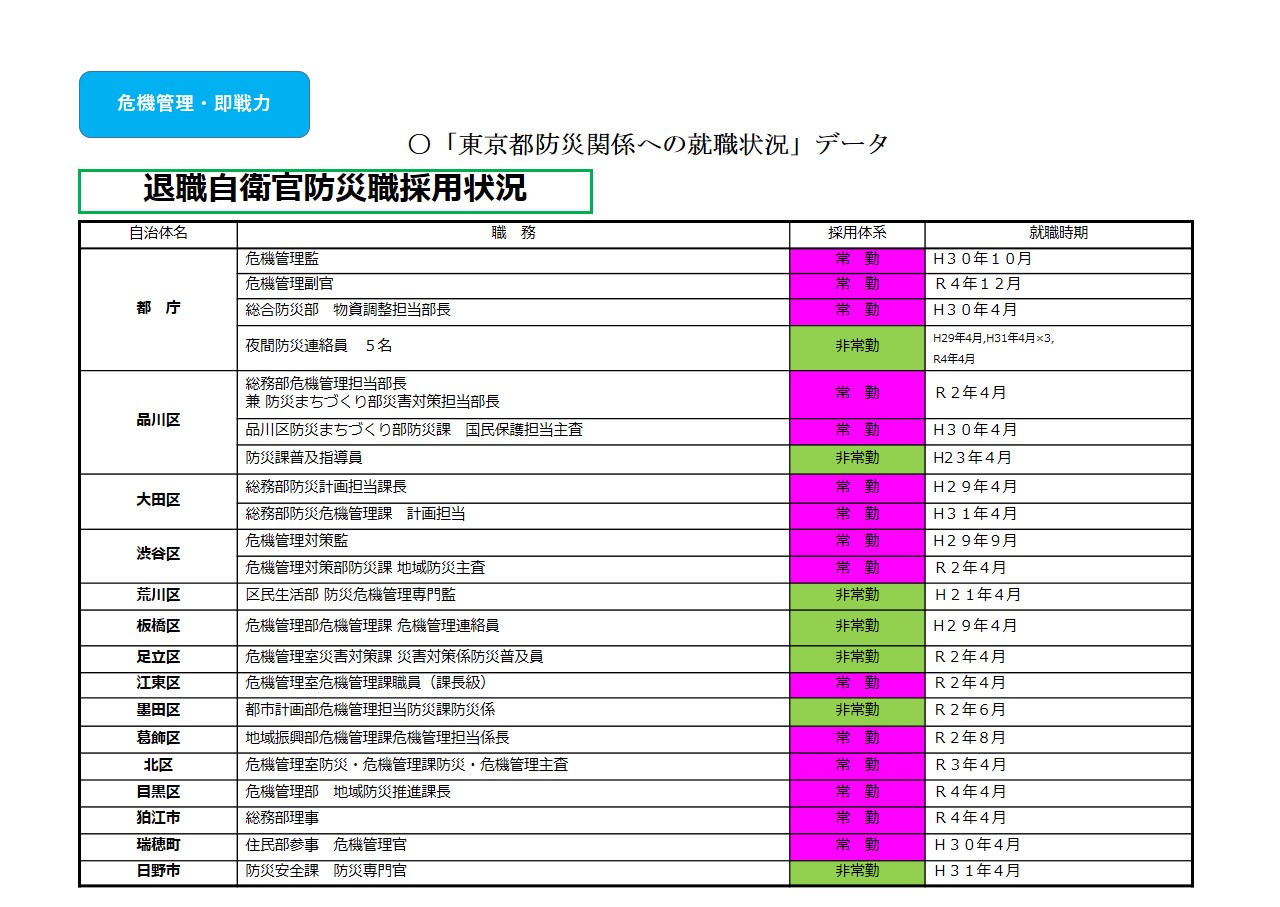
Task: Click the 墨田区 municipality cell
Action: (159, 711)
